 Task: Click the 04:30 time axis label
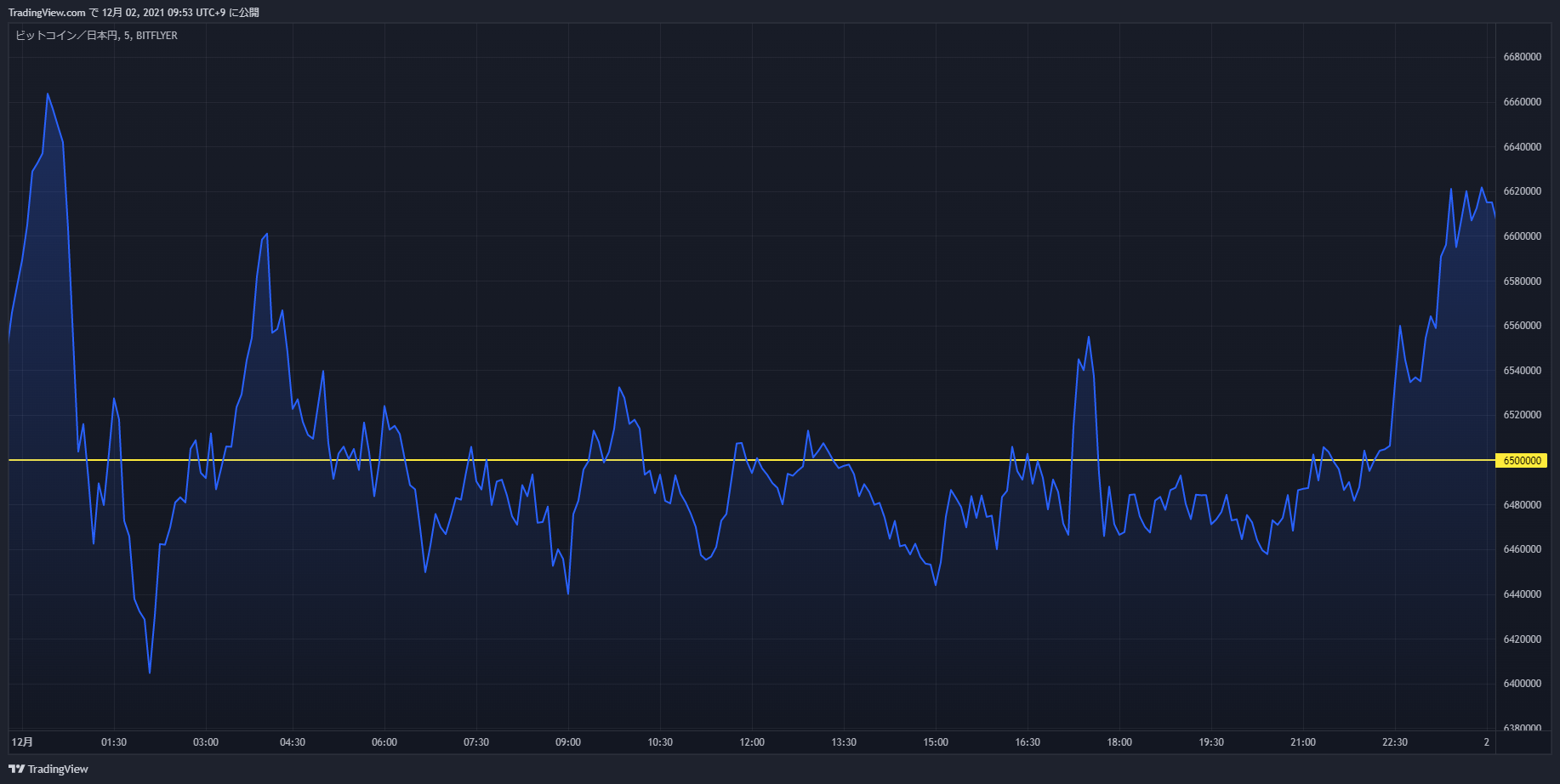click(293, 742)
